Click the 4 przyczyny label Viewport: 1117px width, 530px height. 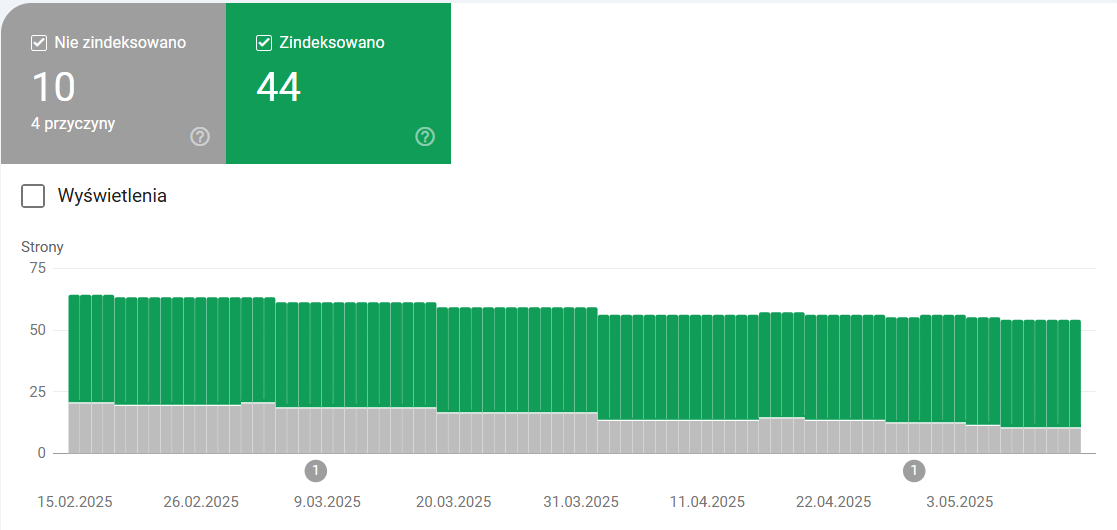coord(73,124)
